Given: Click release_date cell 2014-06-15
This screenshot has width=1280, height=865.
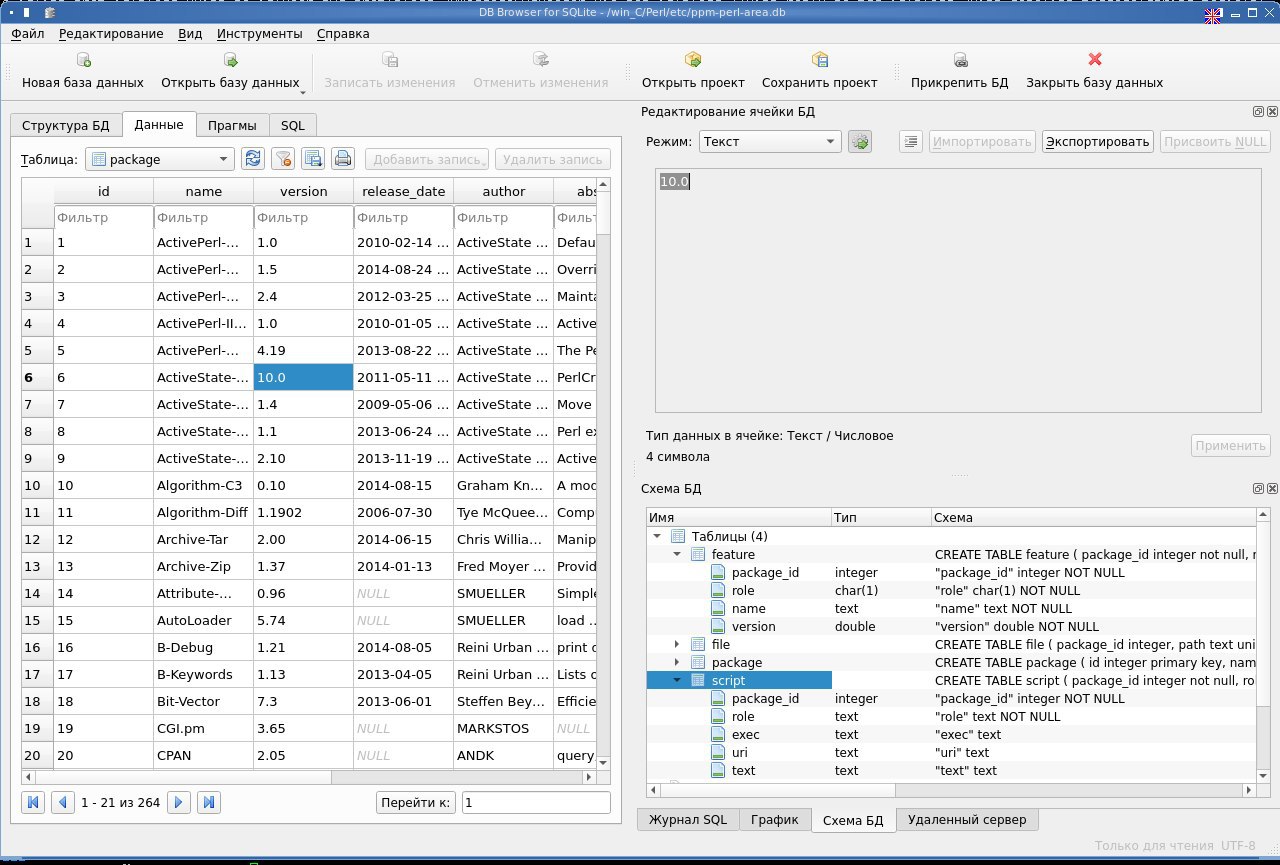Looking at the screenshot, I should (404, 539).
